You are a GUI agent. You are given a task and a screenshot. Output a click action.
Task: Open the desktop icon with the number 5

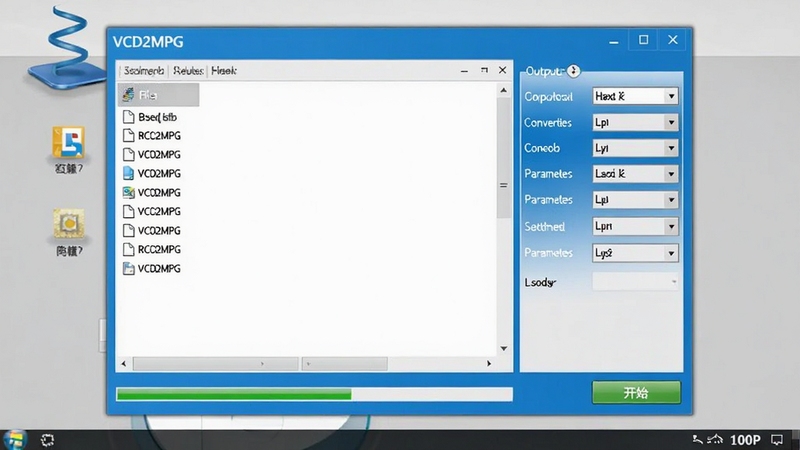[68, 142]
